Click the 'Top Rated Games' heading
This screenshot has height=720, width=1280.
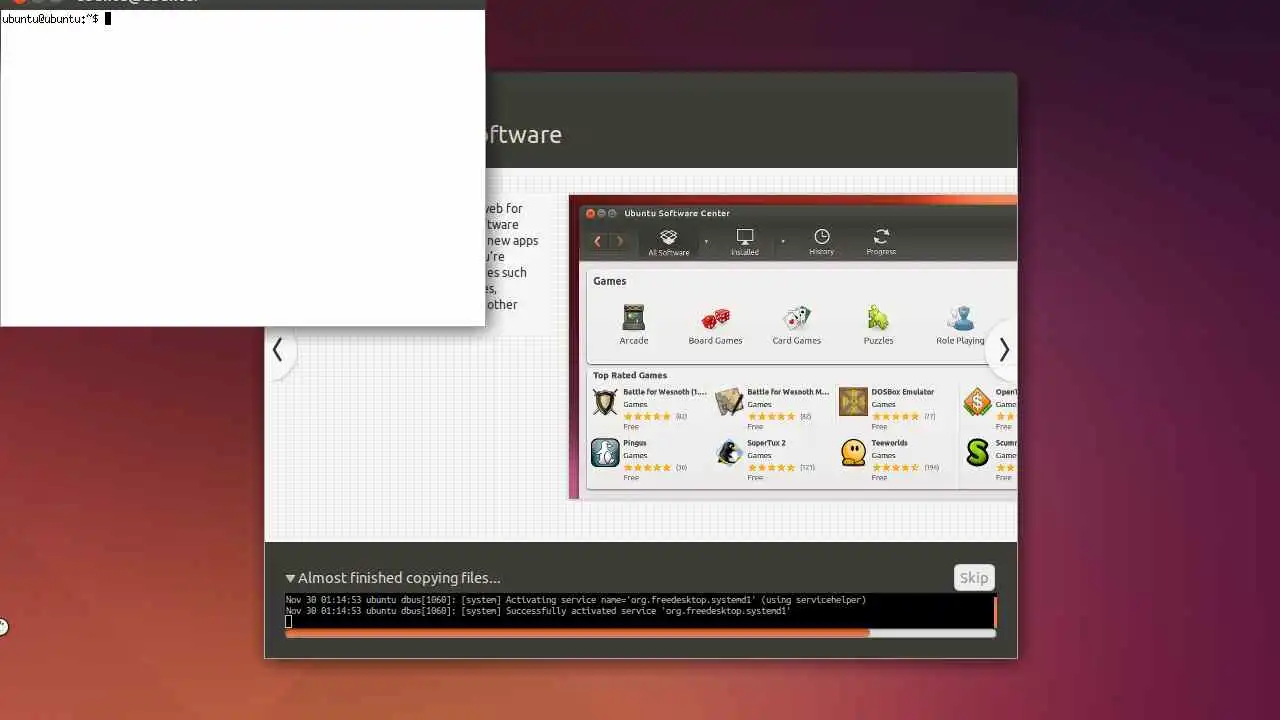click(630, 375)
